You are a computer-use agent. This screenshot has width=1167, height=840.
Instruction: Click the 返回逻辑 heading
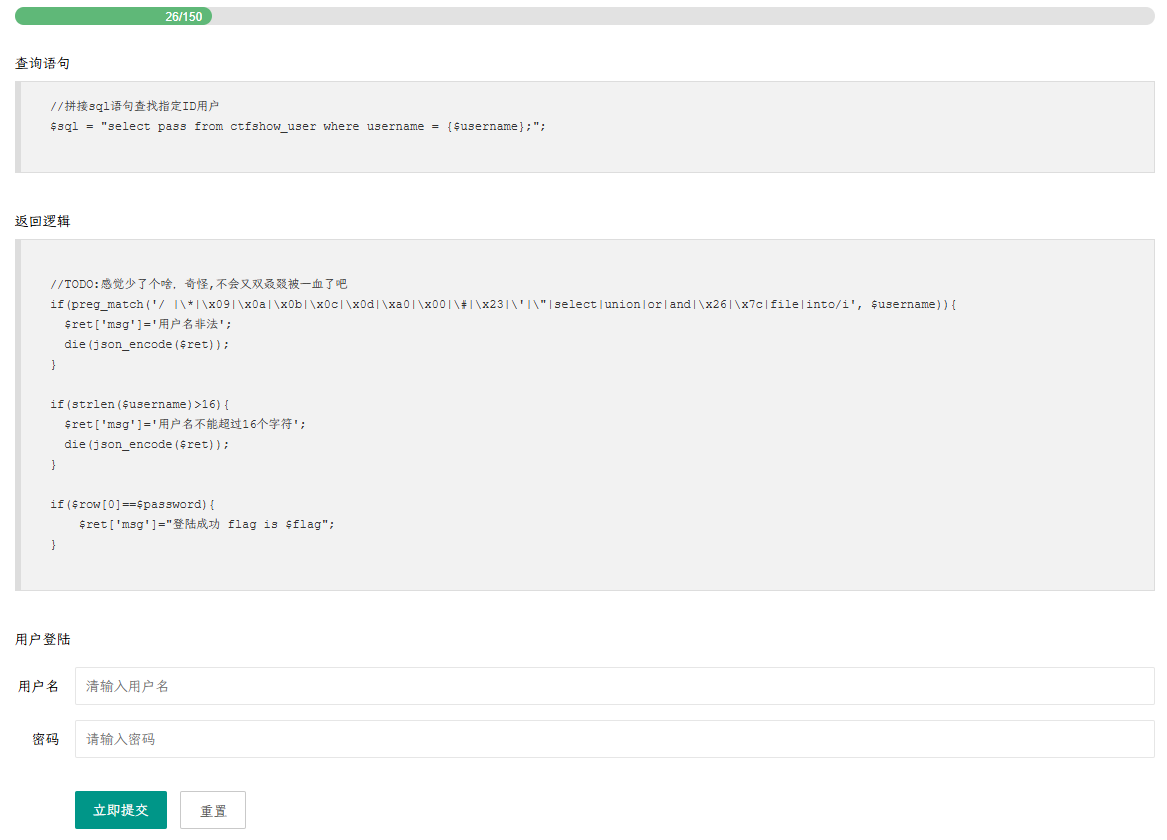point(42,222)
